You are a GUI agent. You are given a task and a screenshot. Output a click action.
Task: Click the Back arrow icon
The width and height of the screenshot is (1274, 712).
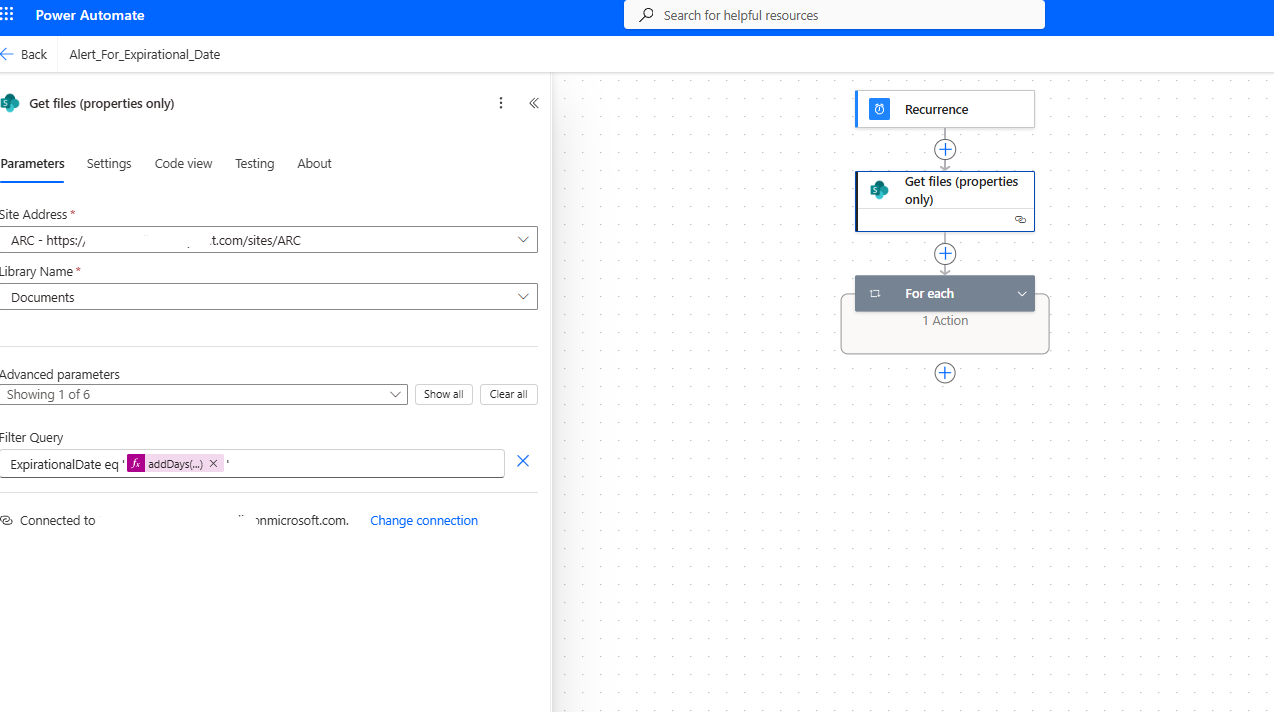coord(8,54)
